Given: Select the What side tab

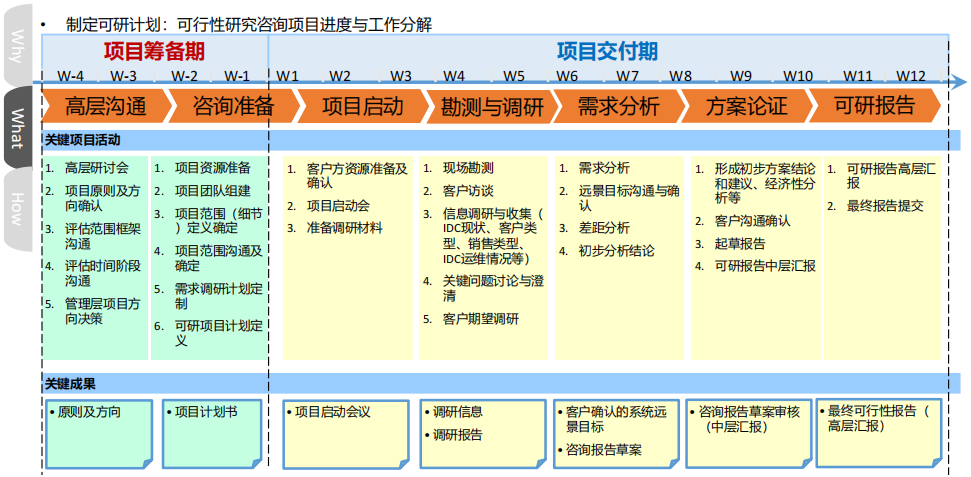Looking at the screenshot, I should [18, 128].
